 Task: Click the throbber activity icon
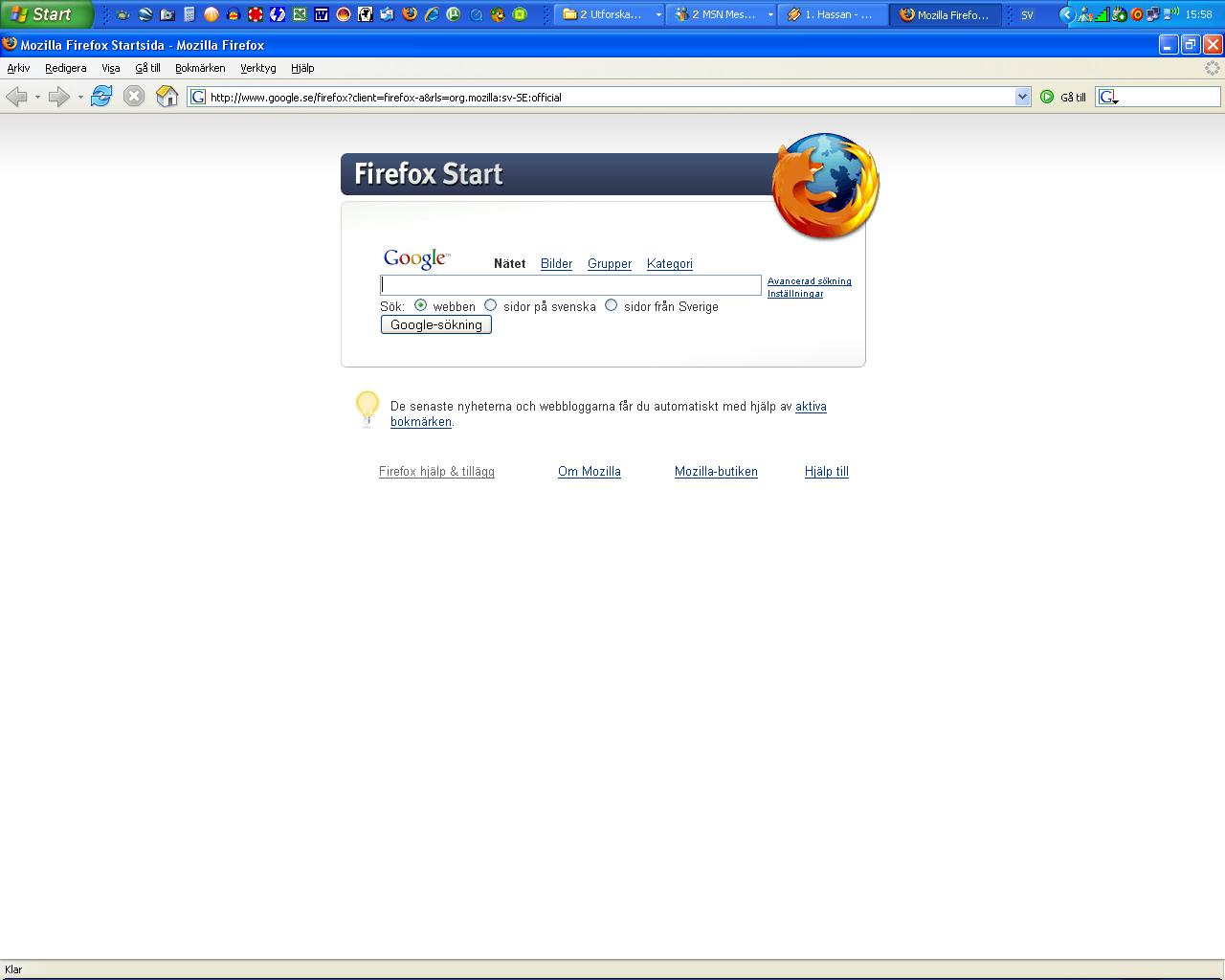pyautogui.click(x=1213, y=68)
